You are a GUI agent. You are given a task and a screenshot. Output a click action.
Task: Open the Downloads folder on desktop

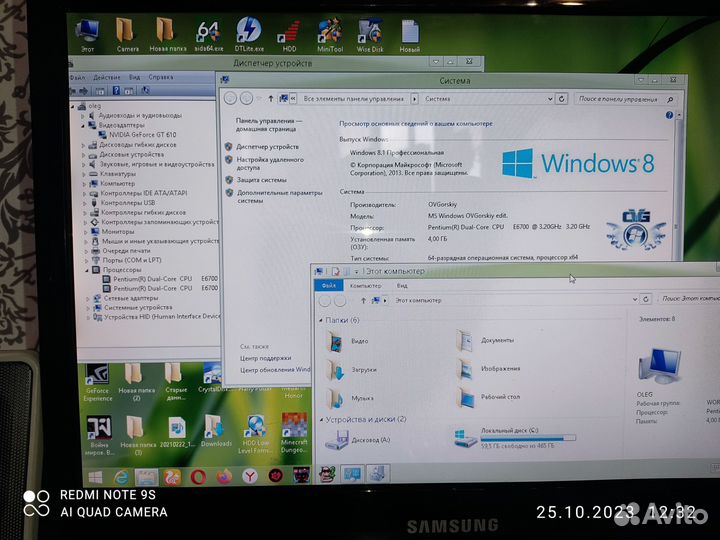click(216, 431)
